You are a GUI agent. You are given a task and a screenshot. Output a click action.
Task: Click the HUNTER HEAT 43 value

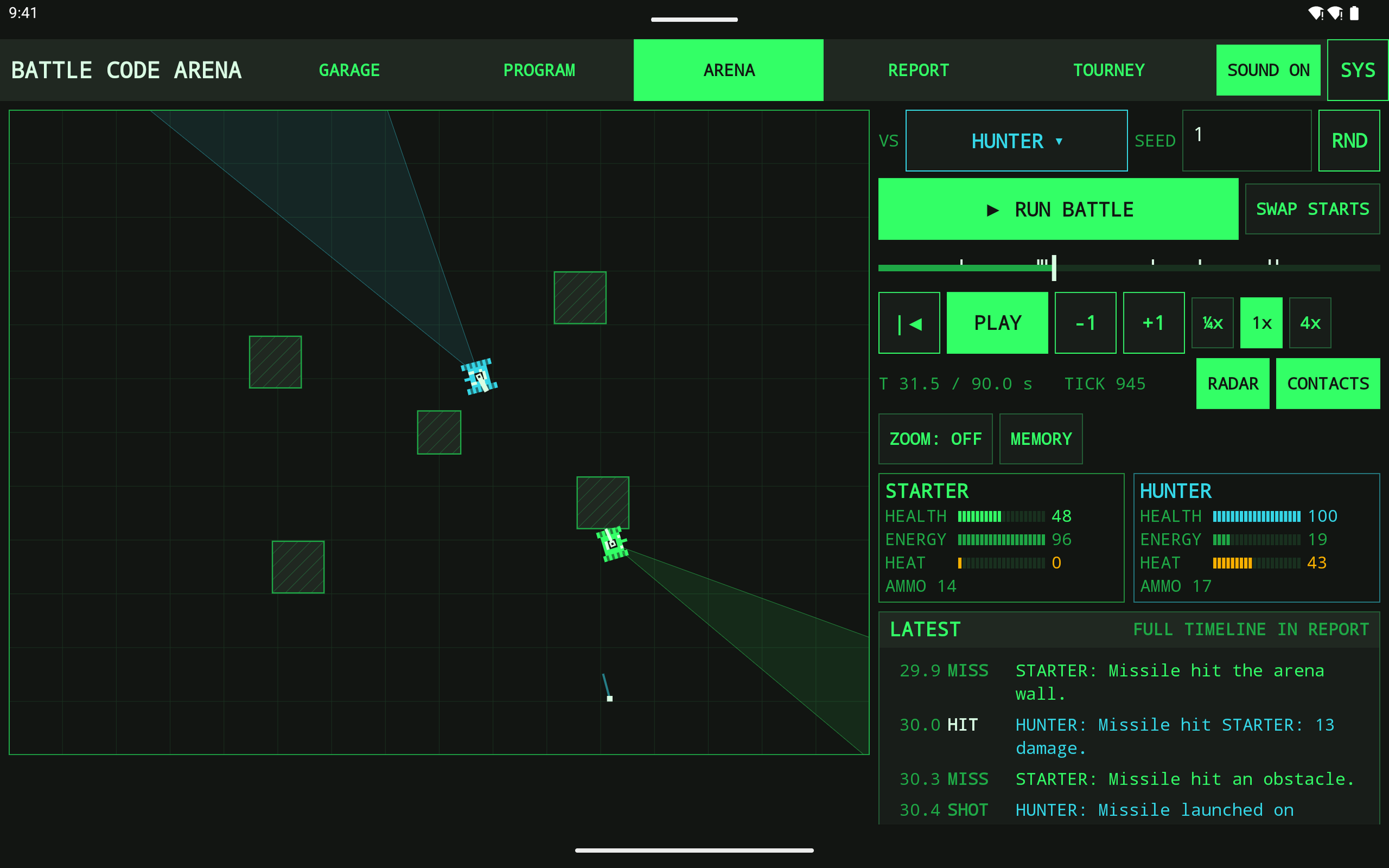(1317, 563)
